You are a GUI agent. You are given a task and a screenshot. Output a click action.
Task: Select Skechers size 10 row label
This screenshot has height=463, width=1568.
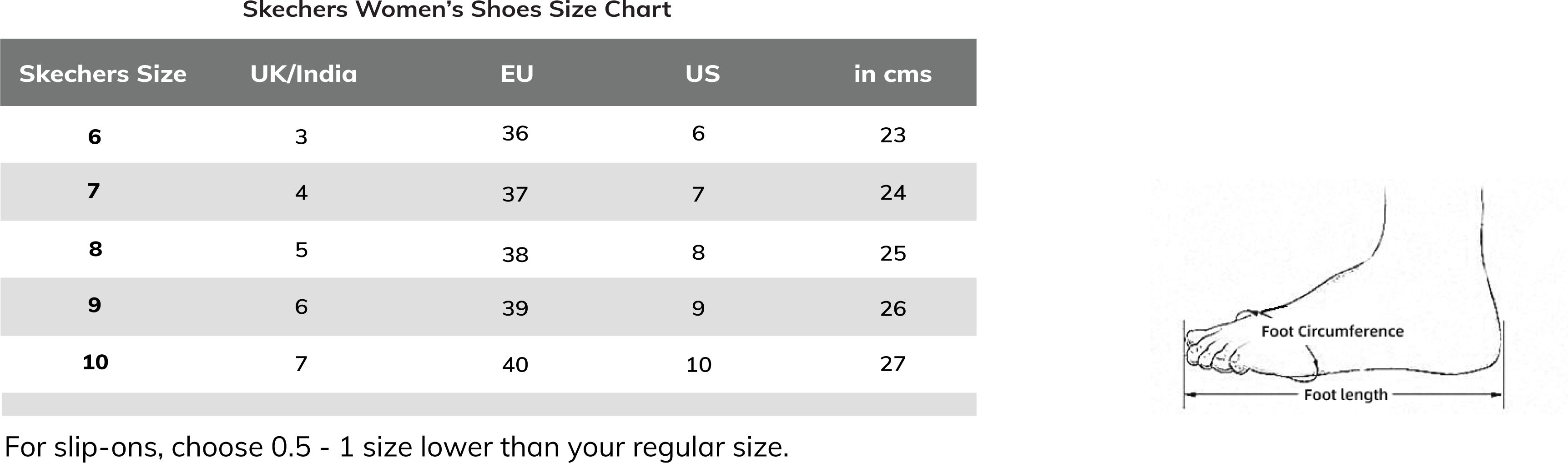pyautogui.click(x=96, y=362)
